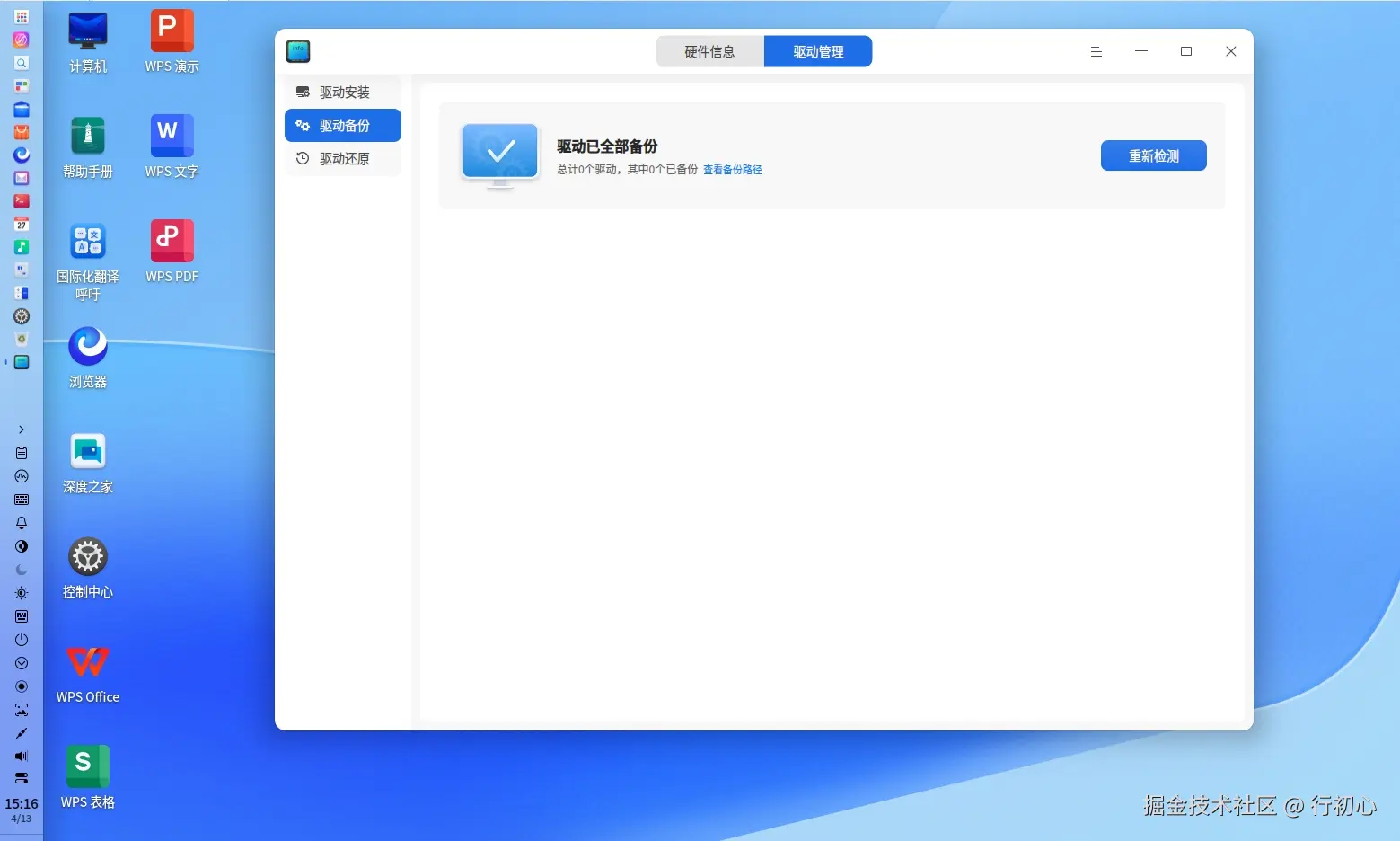
Task: Open the 帮助手册 desktop icon
Action: click(x=88, y=147)
